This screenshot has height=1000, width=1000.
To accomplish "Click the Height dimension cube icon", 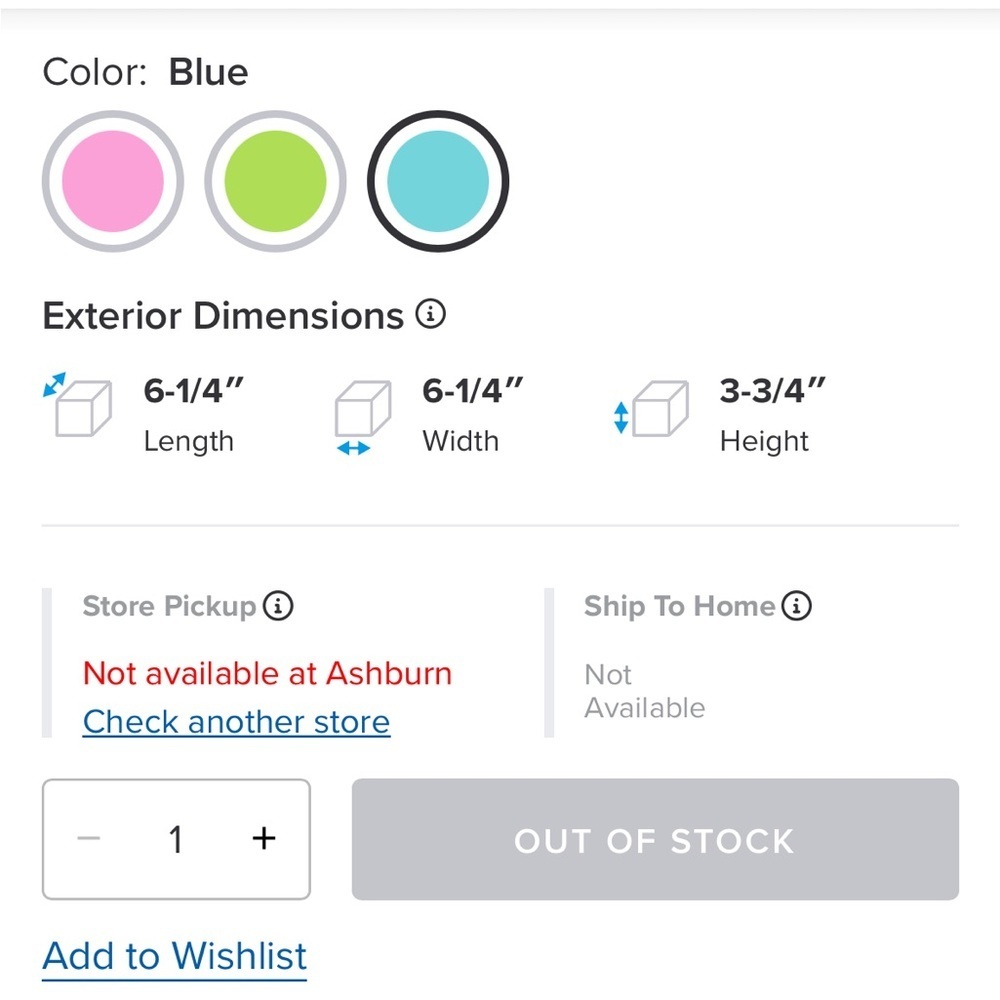I will [657, 408].
